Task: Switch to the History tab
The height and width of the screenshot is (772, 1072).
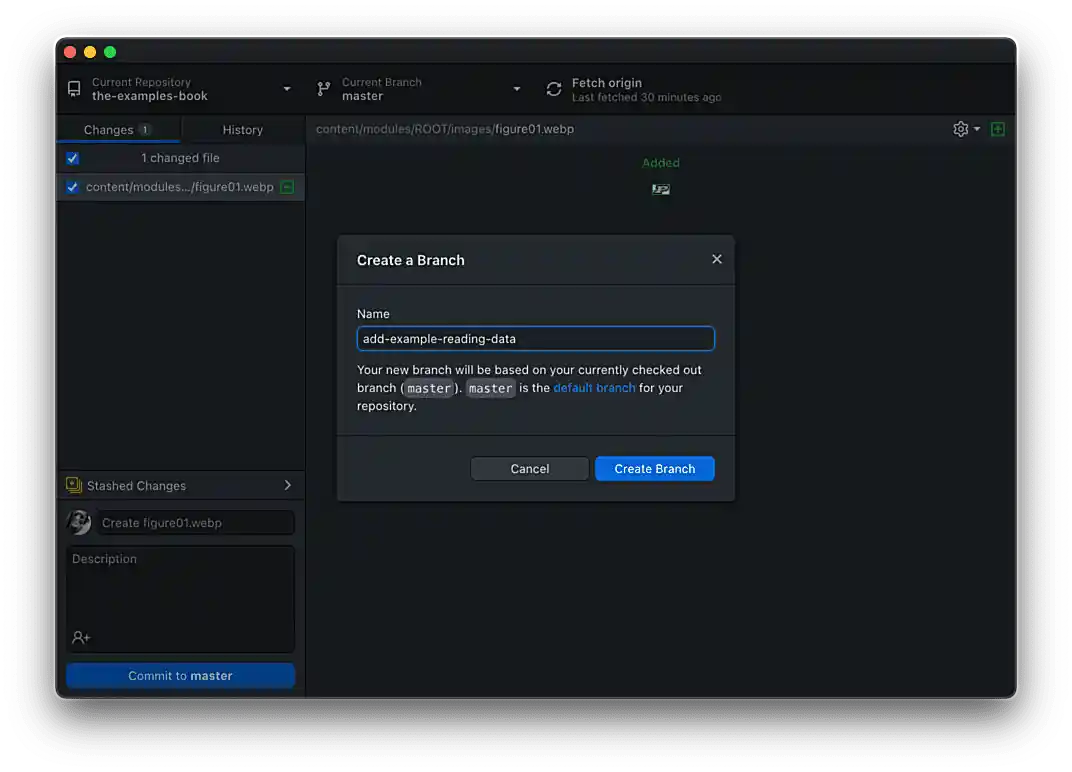Action: coord(242,129)
